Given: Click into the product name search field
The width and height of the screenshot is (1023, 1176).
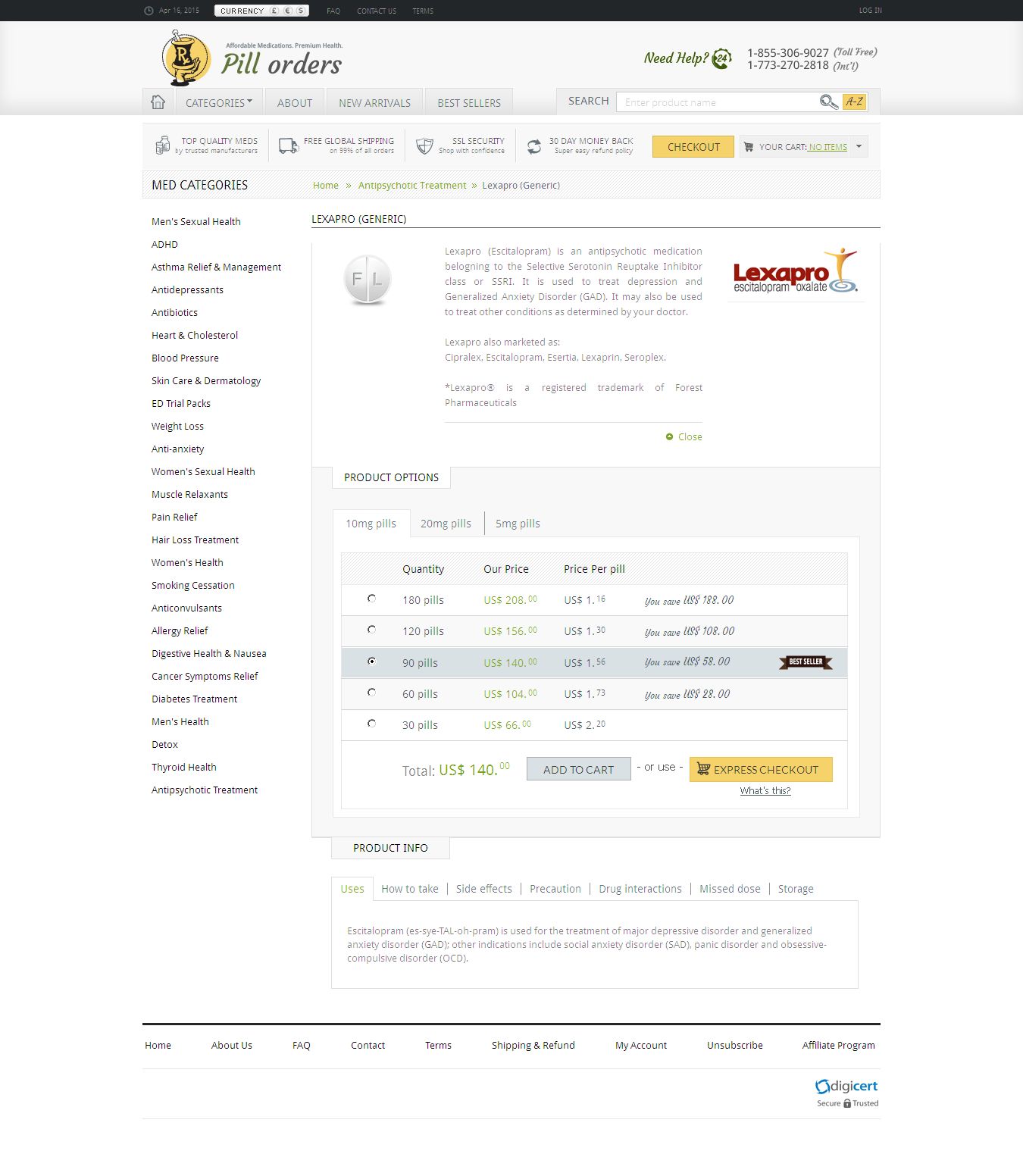Looking at the screenshot, I should (x=718, y=102).
